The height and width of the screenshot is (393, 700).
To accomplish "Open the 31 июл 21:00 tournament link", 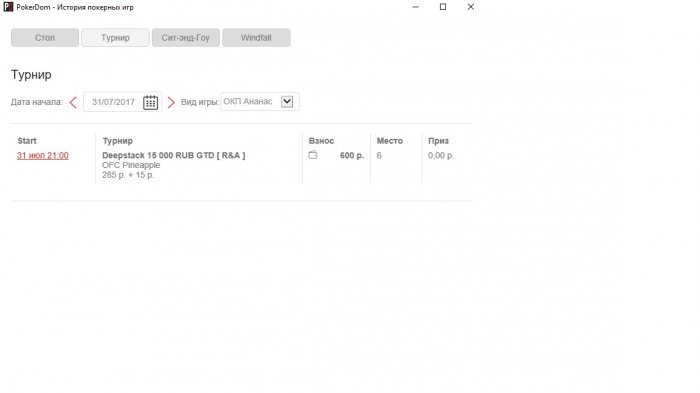I will (x=43, y=155).
